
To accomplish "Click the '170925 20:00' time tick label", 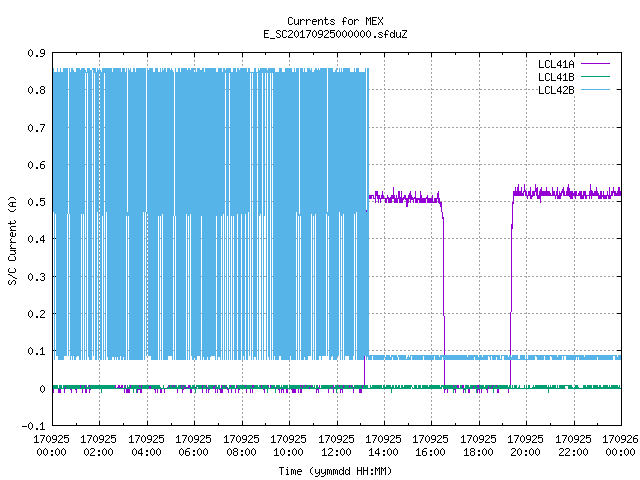I will click(x=525, y=446).
